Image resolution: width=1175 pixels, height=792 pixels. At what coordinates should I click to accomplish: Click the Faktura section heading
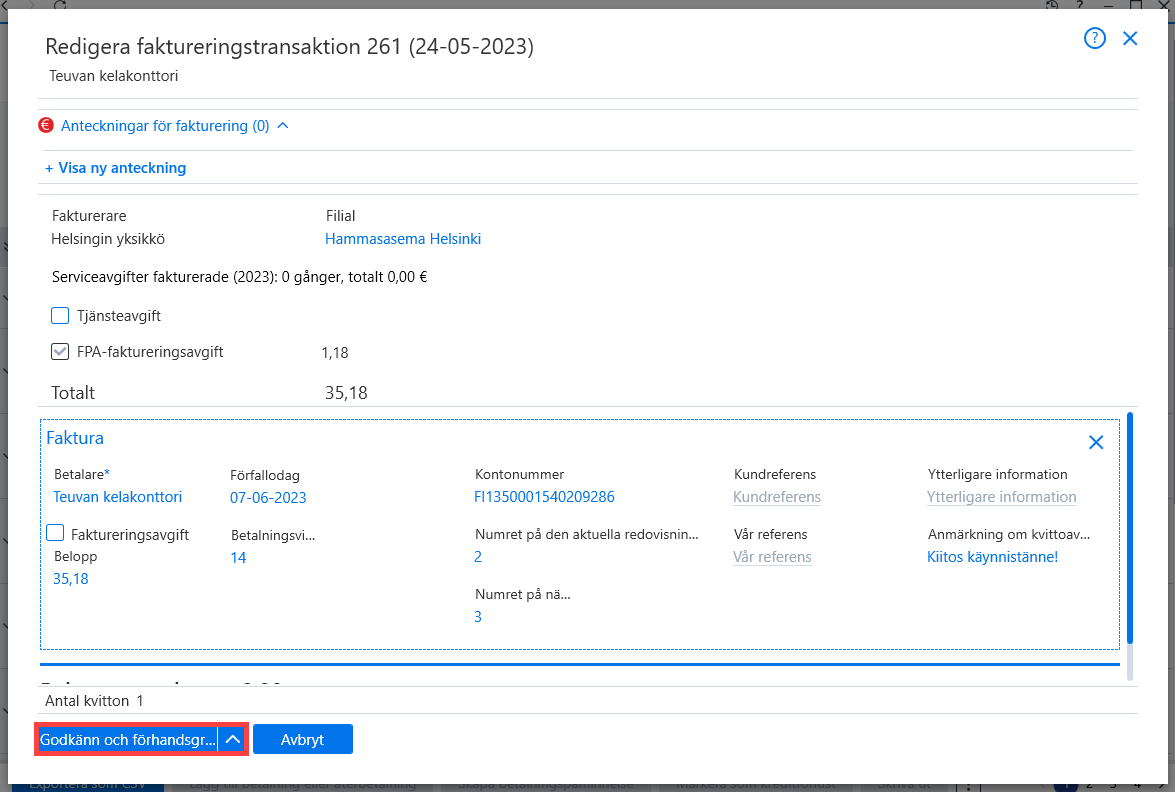pyautogui.click(x=75, y=438)
